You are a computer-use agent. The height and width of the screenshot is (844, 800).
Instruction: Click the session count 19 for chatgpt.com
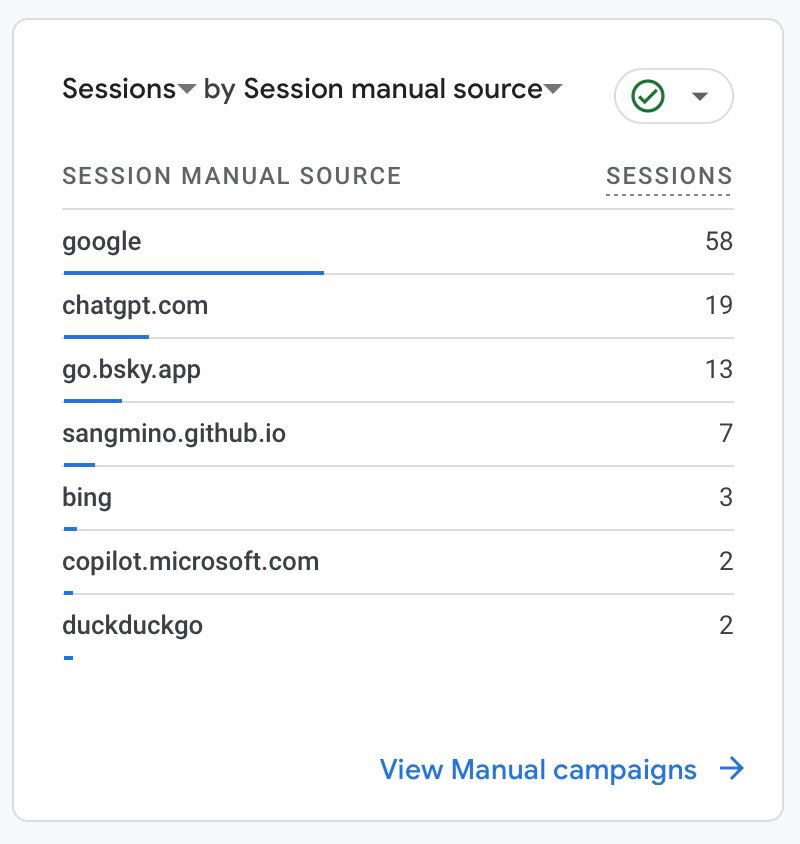(x=718, y=305)
